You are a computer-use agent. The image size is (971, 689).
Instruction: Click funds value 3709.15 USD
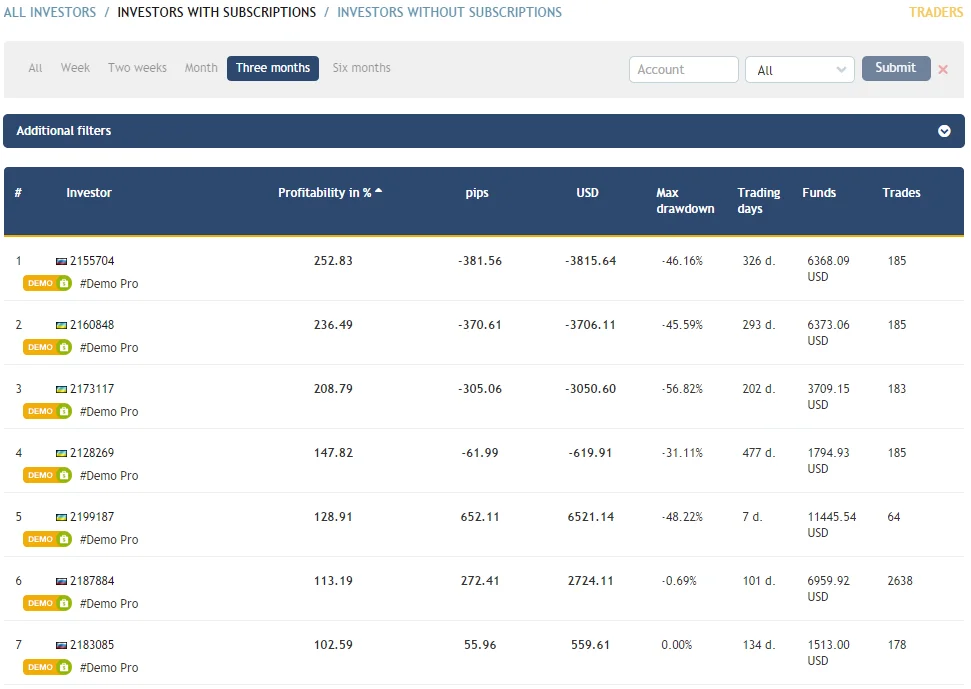click(x=829, y=396)
